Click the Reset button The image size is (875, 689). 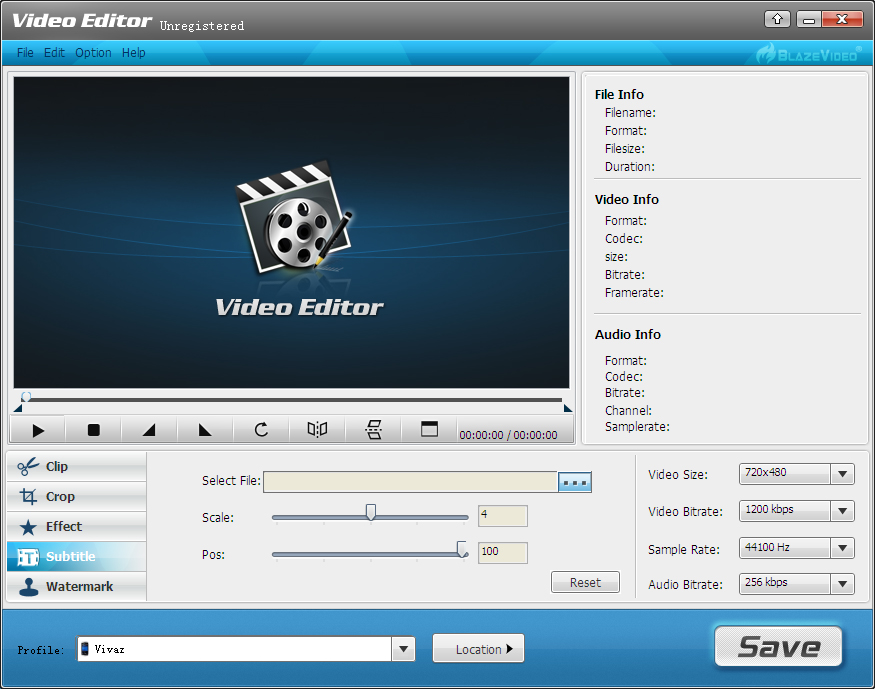coord(585,582)
